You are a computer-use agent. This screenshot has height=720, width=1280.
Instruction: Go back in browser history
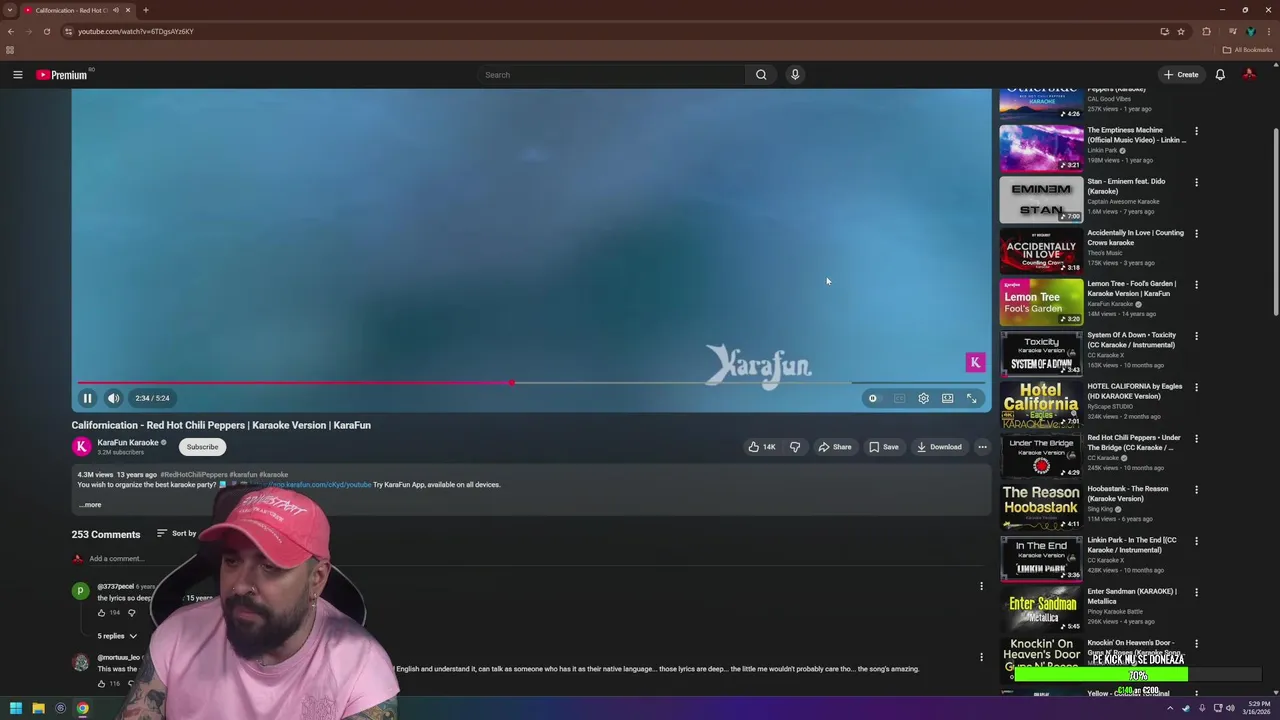coord(10,31)
